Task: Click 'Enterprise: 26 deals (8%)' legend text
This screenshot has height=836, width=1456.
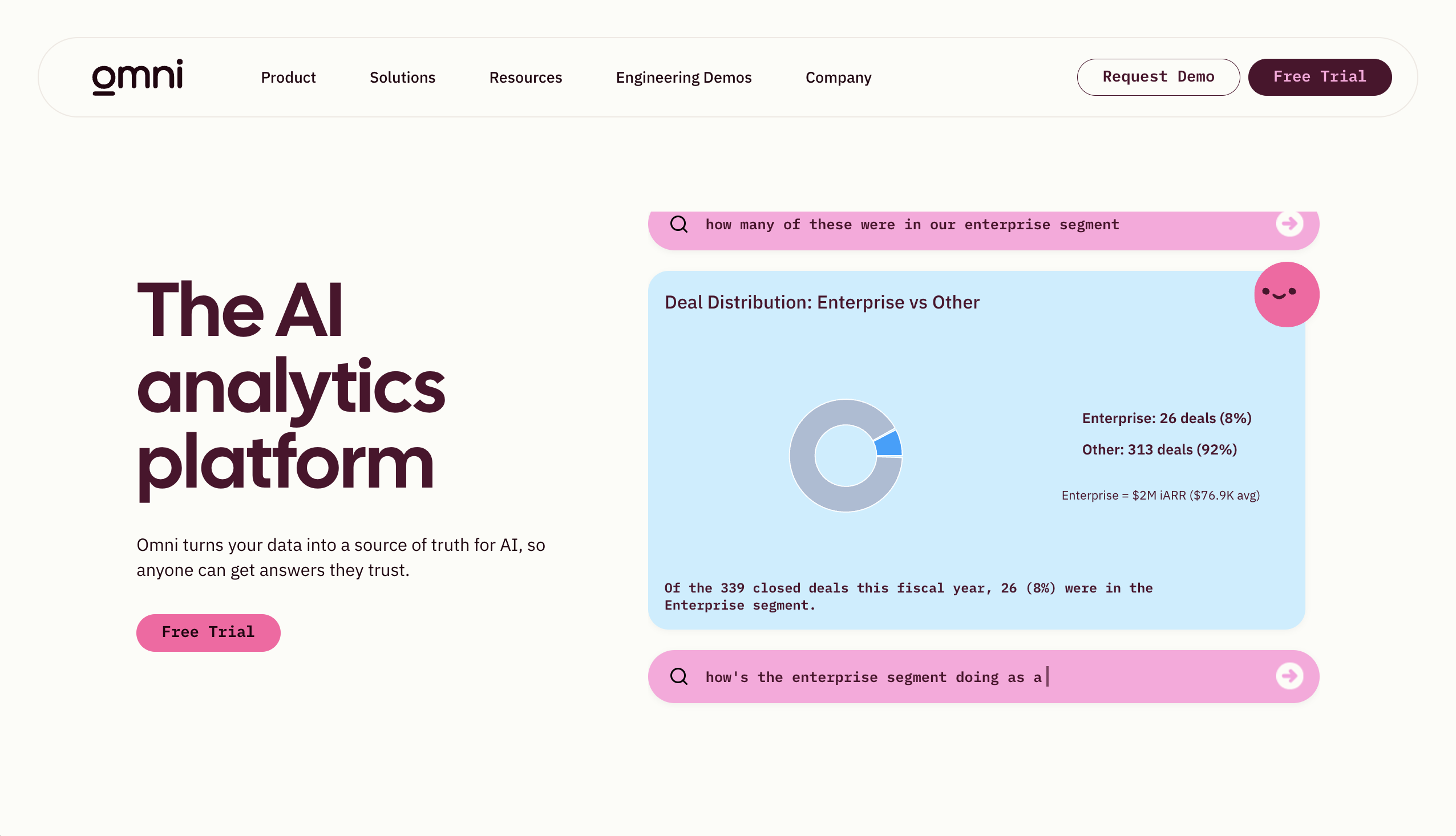Action: [x=1166, y=418]
